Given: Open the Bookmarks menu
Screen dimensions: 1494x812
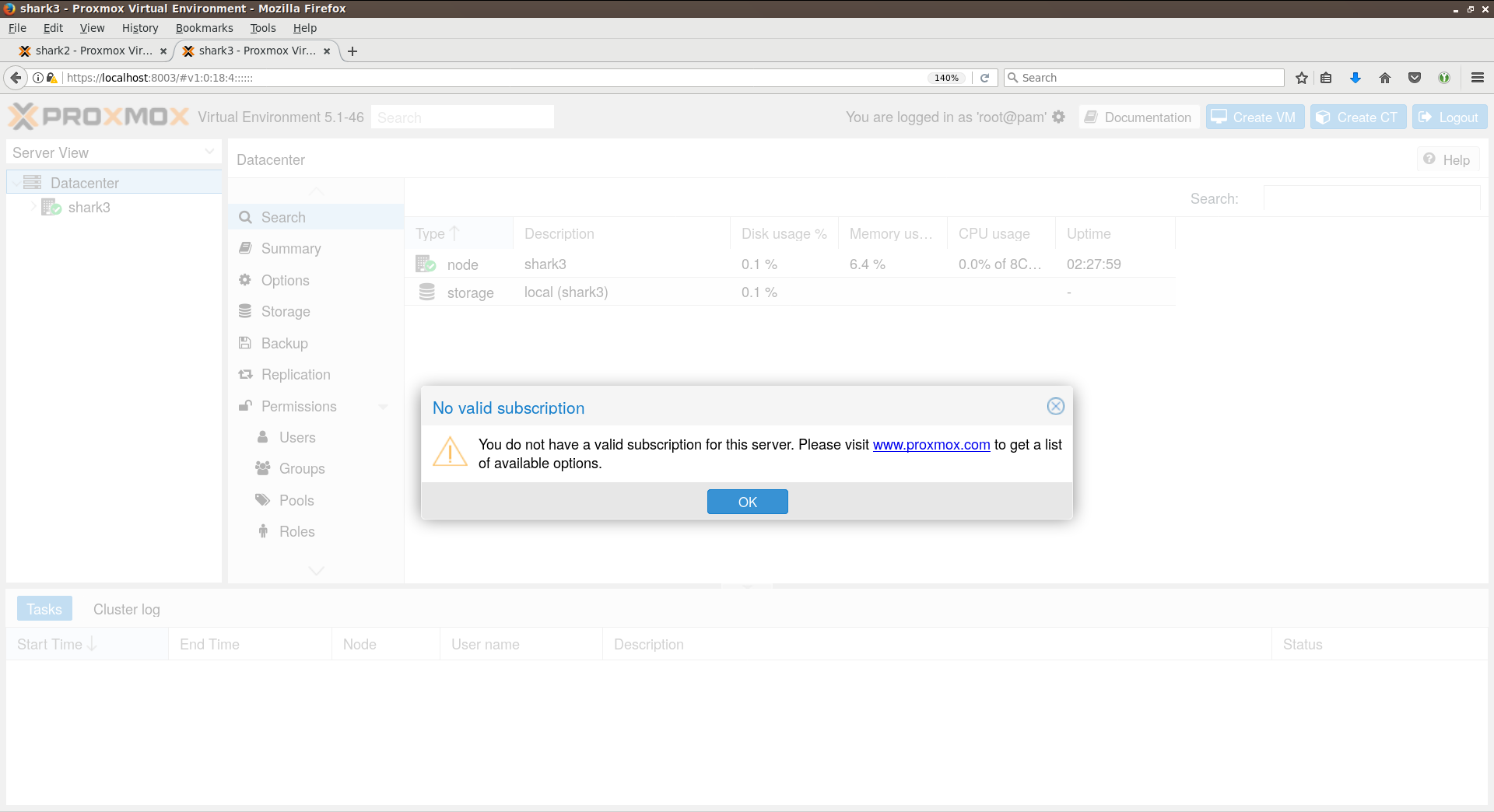Looking at the screenshot, I should pyautogui.click(x=205, y=28).
